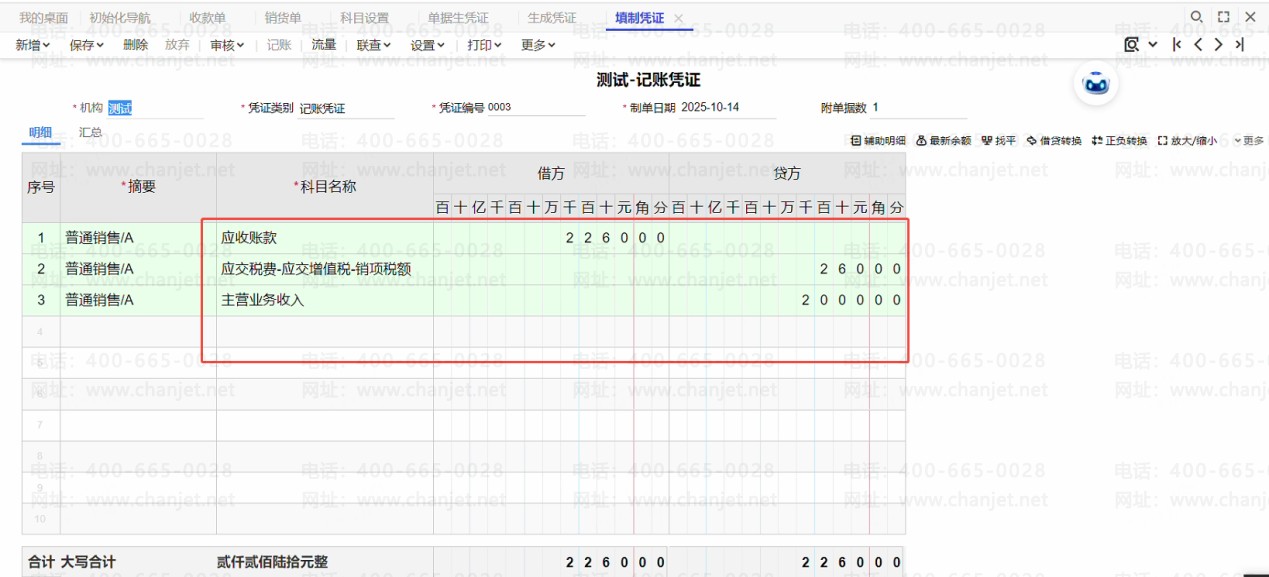Switch to 单据生凭证 tab
1269x577 pixels.
tap(458, 18)
